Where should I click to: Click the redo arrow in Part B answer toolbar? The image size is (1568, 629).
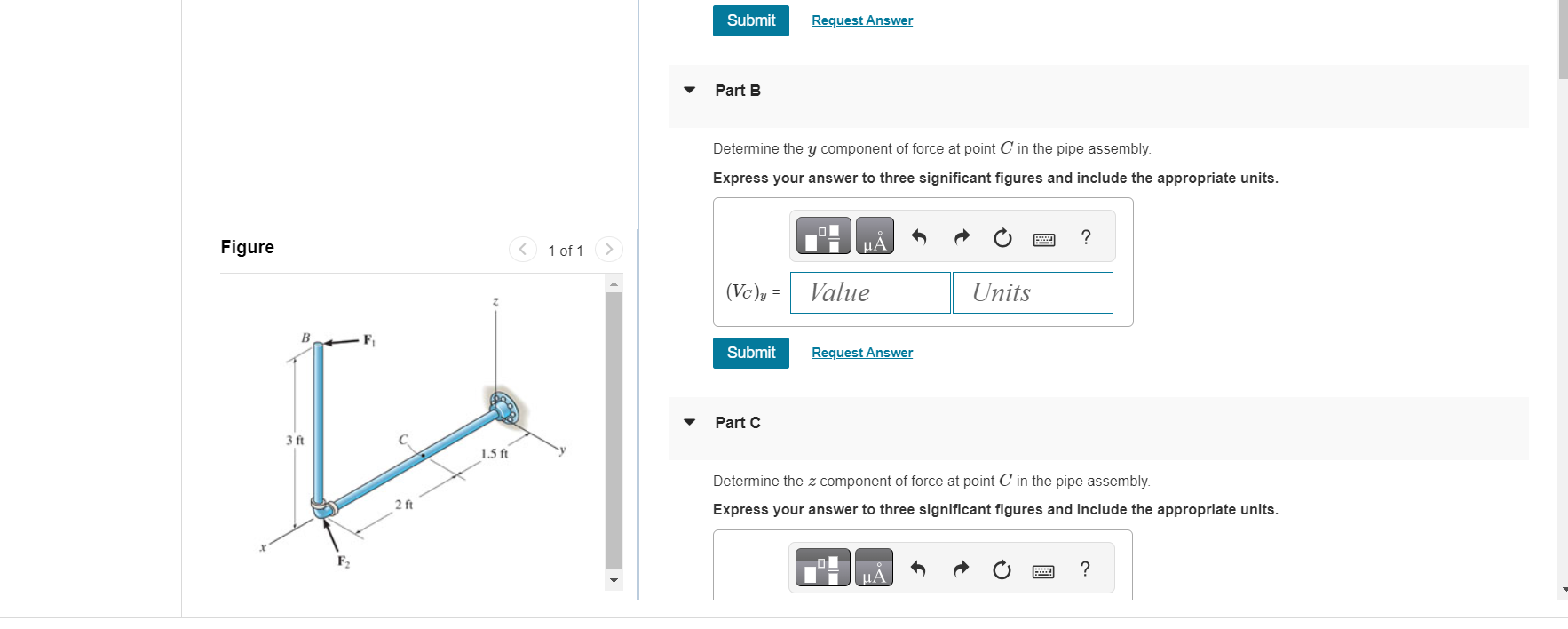961,237
